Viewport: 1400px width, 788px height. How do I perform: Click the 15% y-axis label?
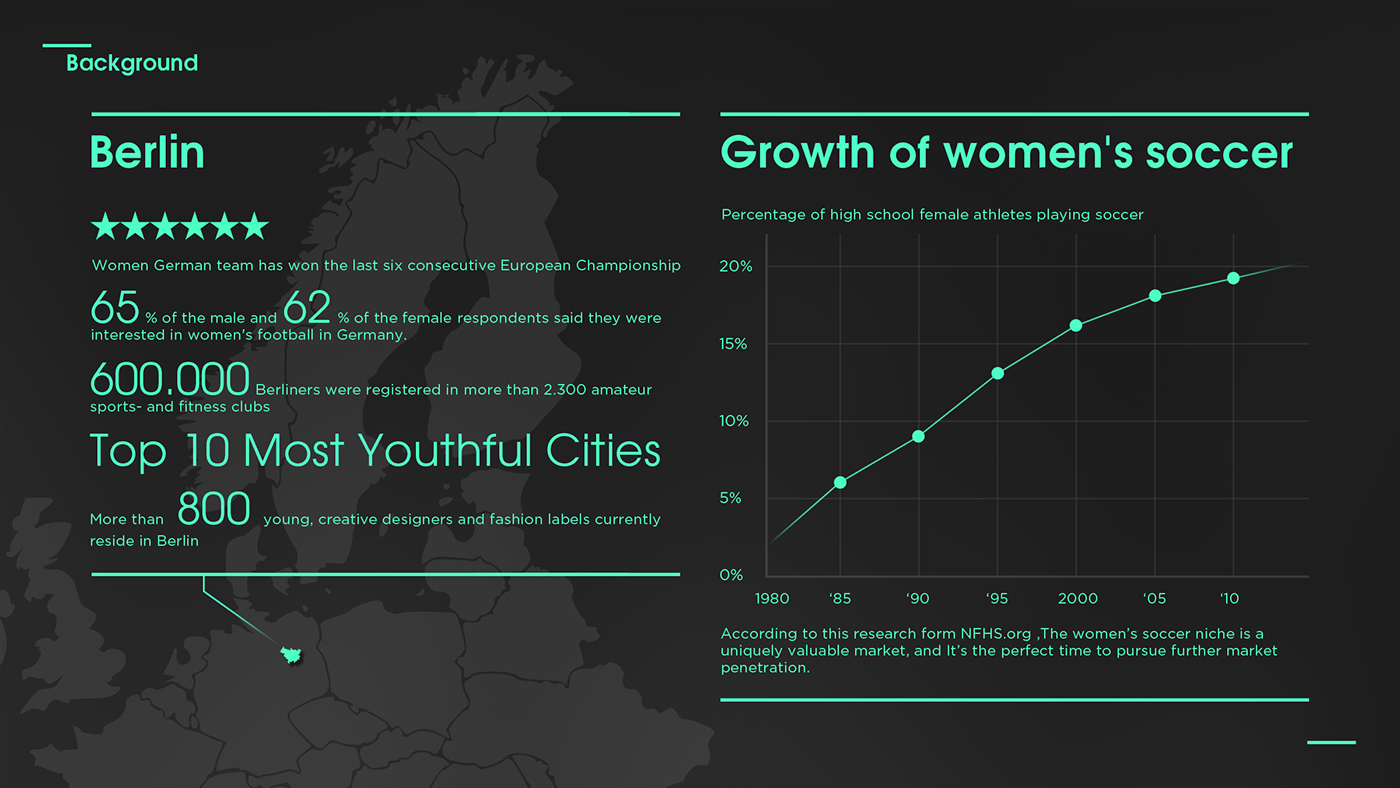735,344
